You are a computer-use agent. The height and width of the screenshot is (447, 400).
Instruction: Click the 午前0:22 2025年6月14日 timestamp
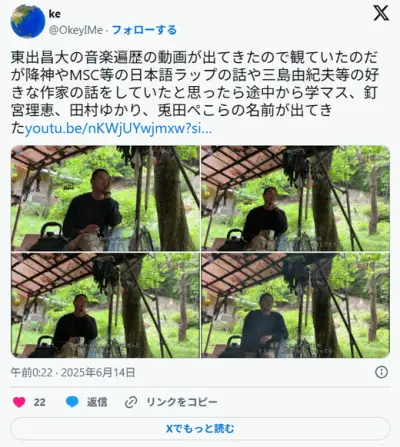73,372
